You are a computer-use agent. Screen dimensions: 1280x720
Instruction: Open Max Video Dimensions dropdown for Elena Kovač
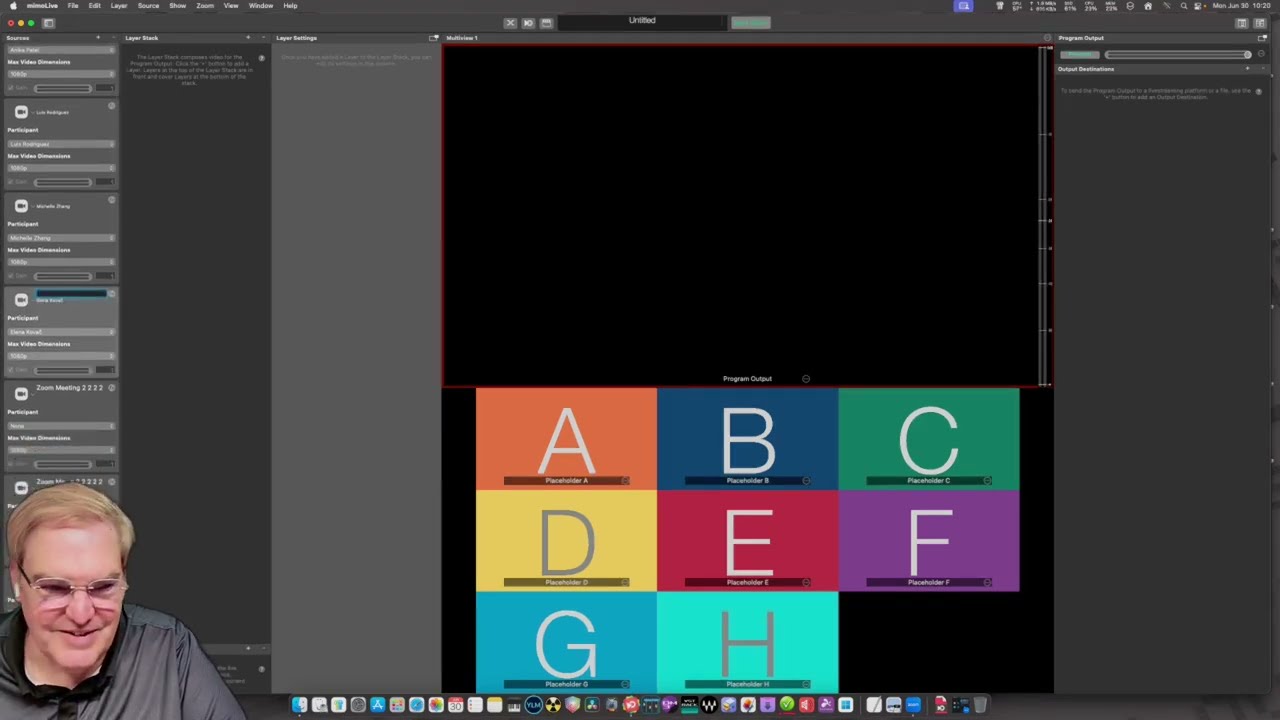coord(61,356)
